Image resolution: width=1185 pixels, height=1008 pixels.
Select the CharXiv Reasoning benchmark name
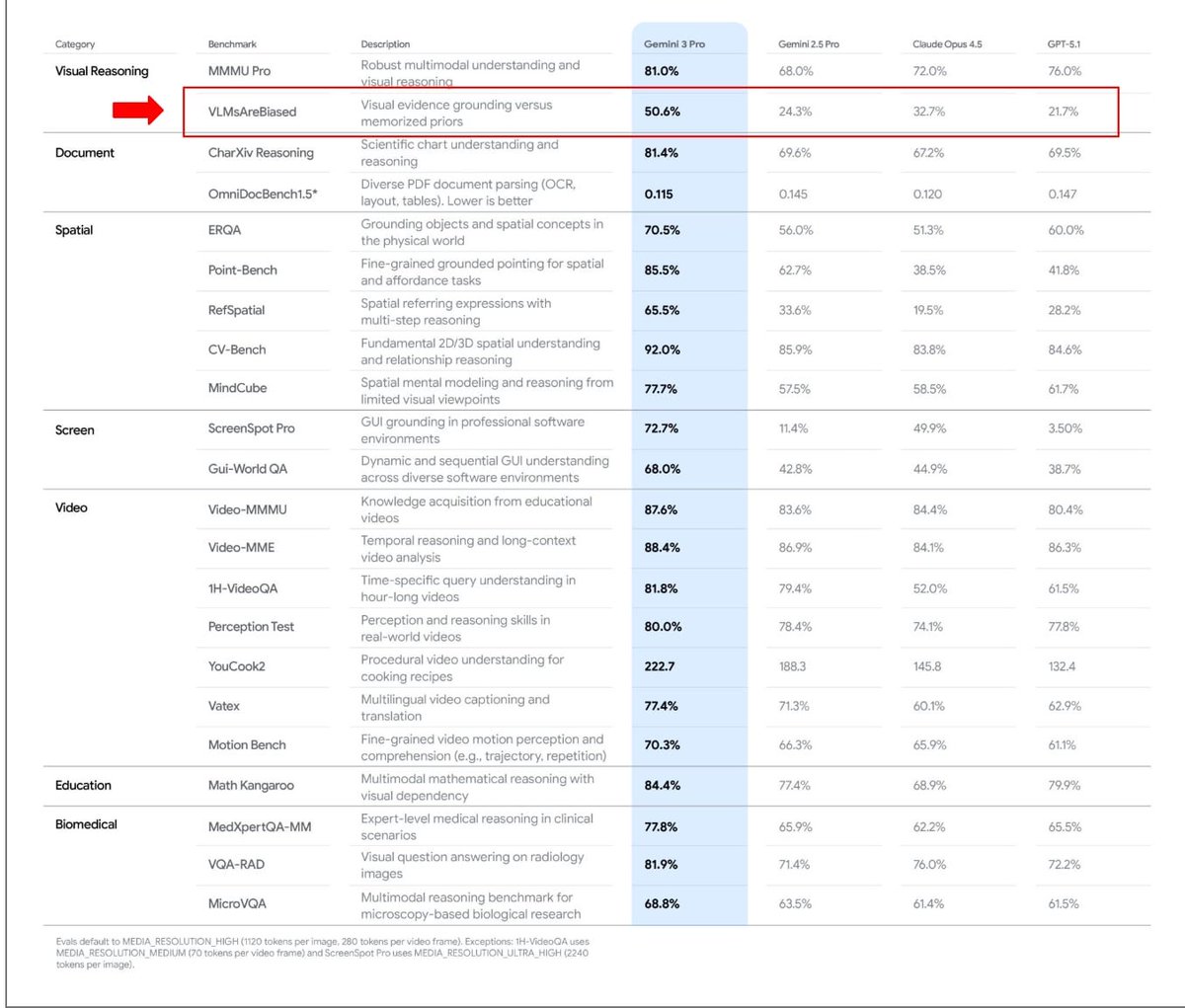[x=261, y=153]
